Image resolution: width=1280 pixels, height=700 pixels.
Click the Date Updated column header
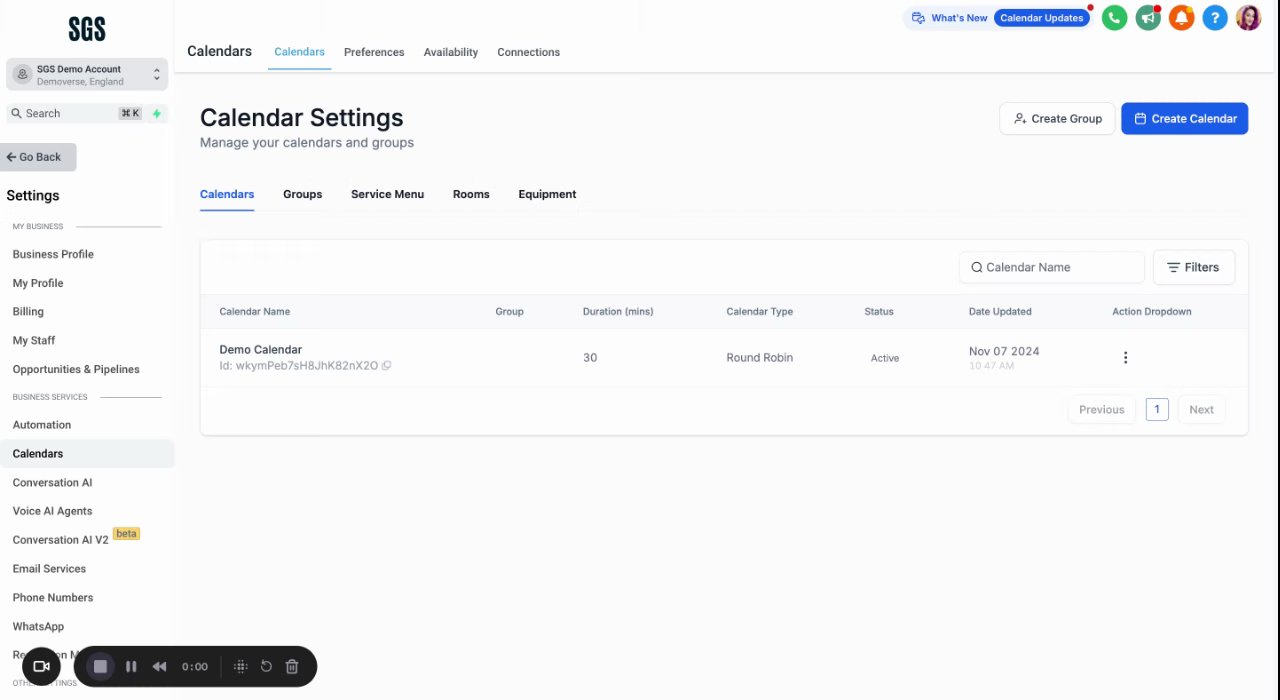(1000, 312)
